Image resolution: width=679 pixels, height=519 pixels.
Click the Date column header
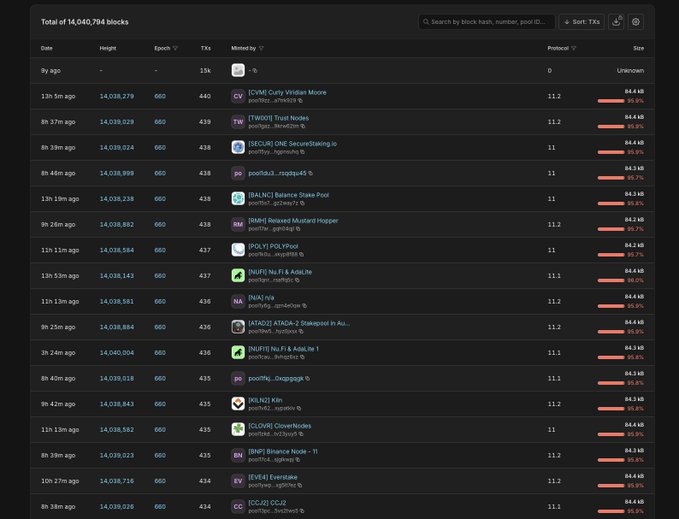point(46,48)
